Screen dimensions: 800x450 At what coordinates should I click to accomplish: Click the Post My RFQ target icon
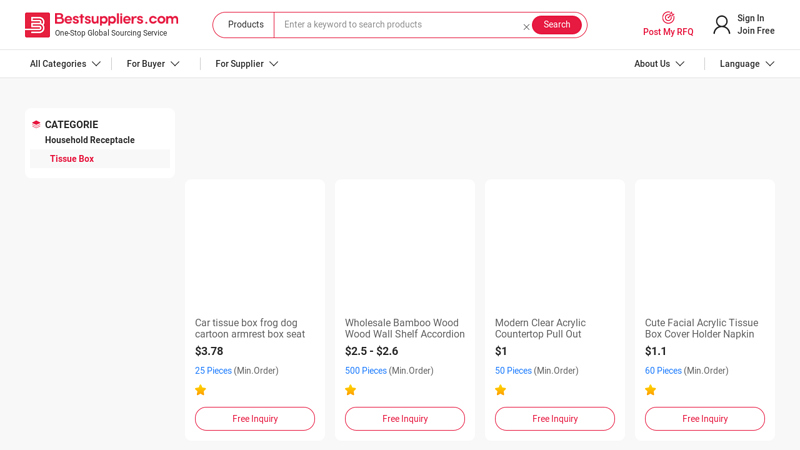(x=668, y=18)
